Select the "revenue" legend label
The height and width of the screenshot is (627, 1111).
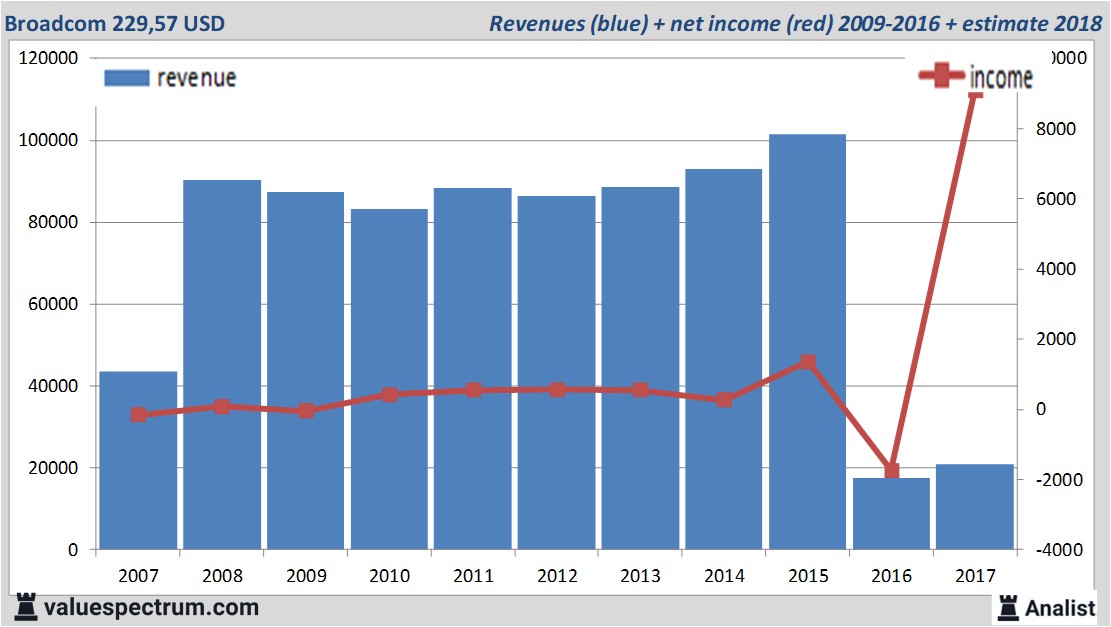(196, 78)
